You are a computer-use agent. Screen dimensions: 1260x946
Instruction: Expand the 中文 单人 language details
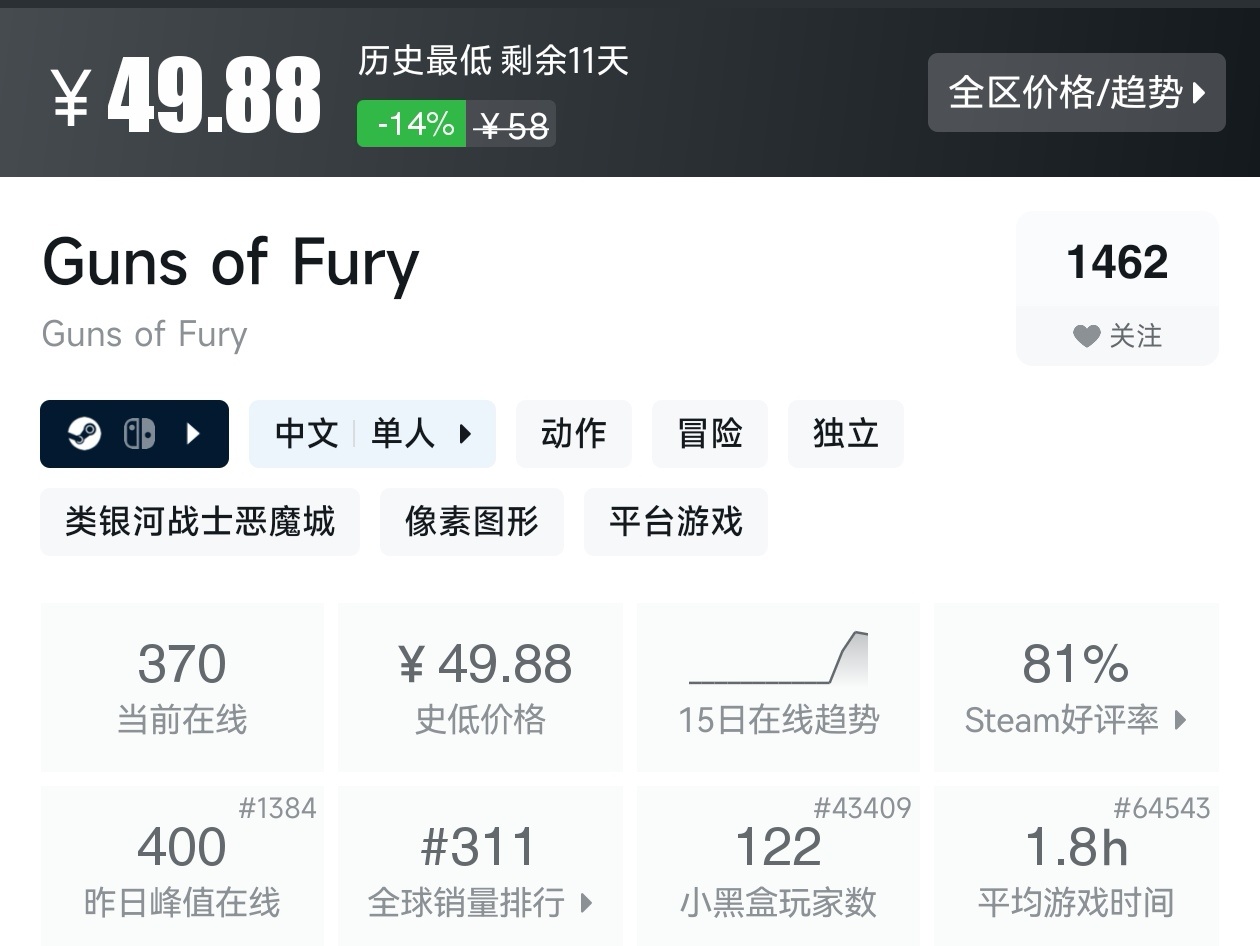372,434
